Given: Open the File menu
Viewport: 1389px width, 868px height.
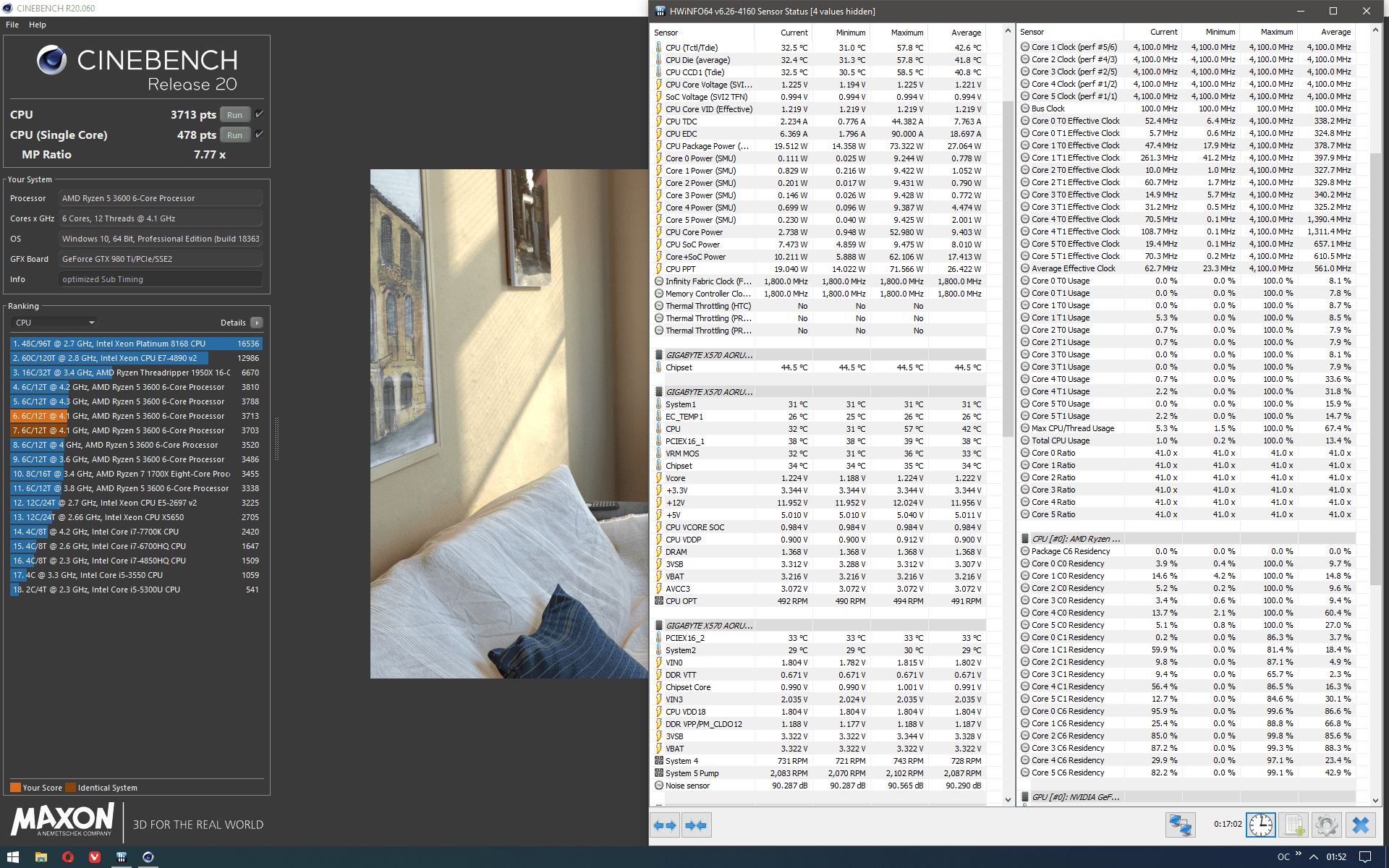Looking at the screenshot, I should pyautogui.click(x=12, y=25).
